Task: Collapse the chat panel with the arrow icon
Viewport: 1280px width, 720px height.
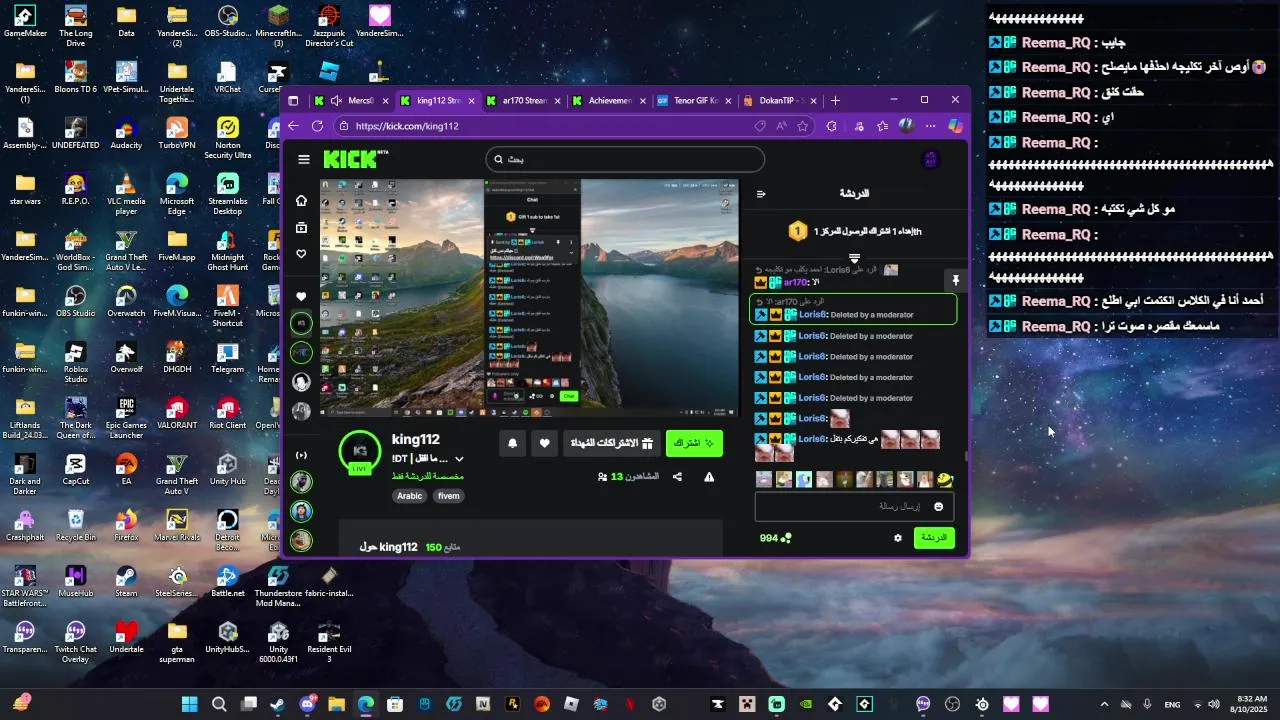Action: pyautogui.click(x=761, y=194)
